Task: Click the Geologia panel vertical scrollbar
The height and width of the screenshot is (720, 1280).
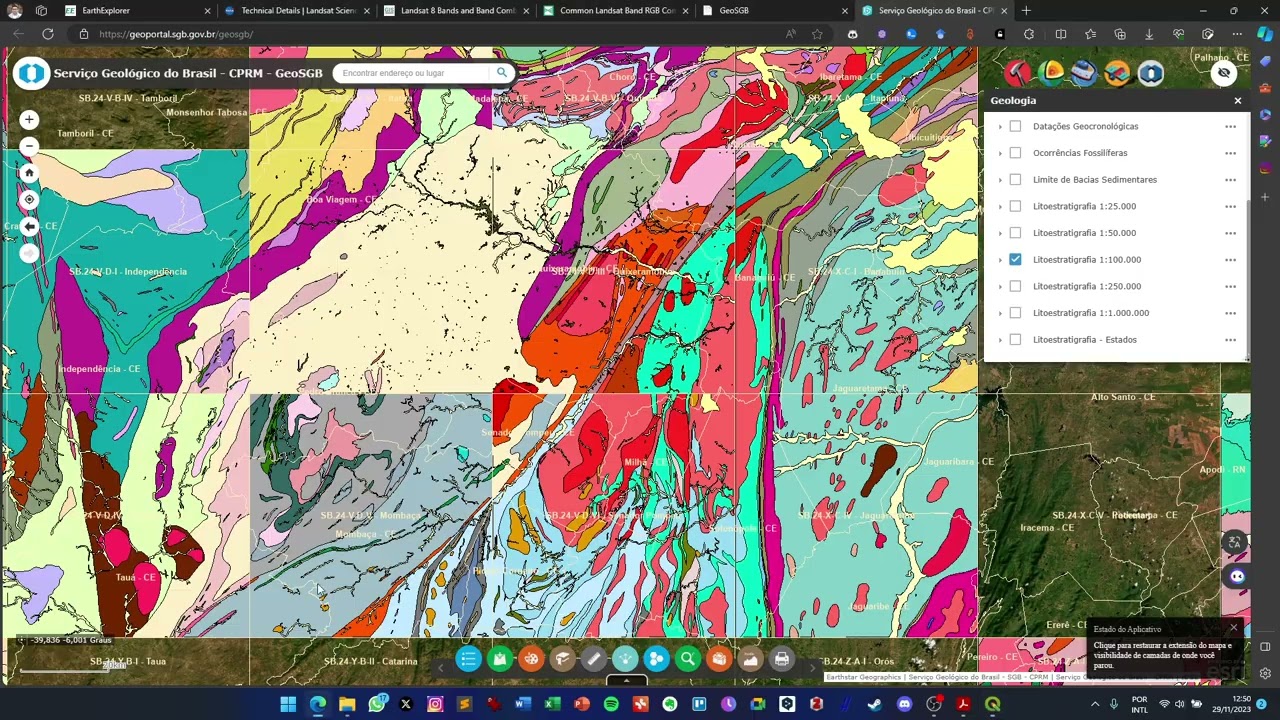Action: click(1248, 280)
